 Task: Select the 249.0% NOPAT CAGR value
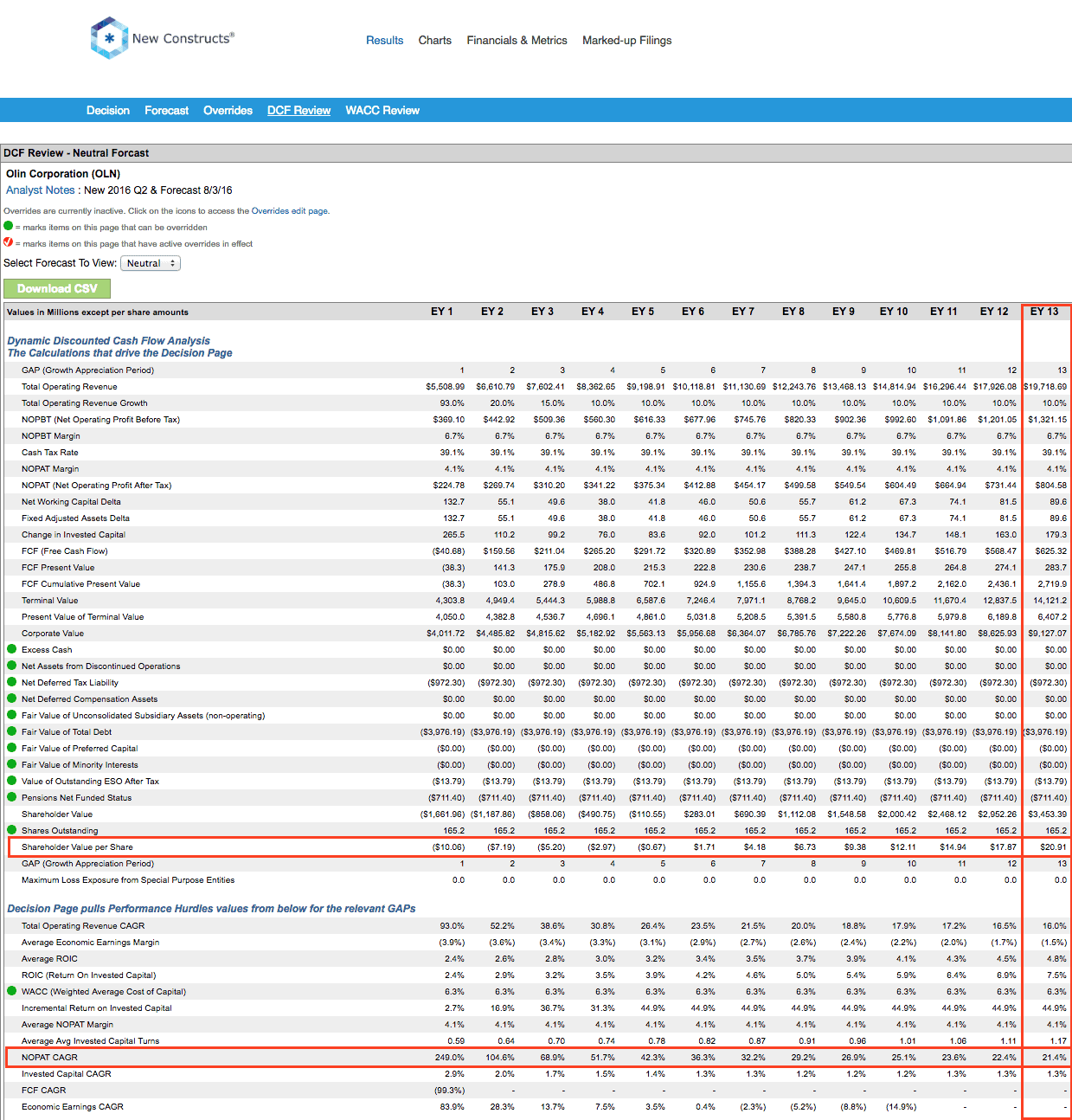click(450, 1058)
